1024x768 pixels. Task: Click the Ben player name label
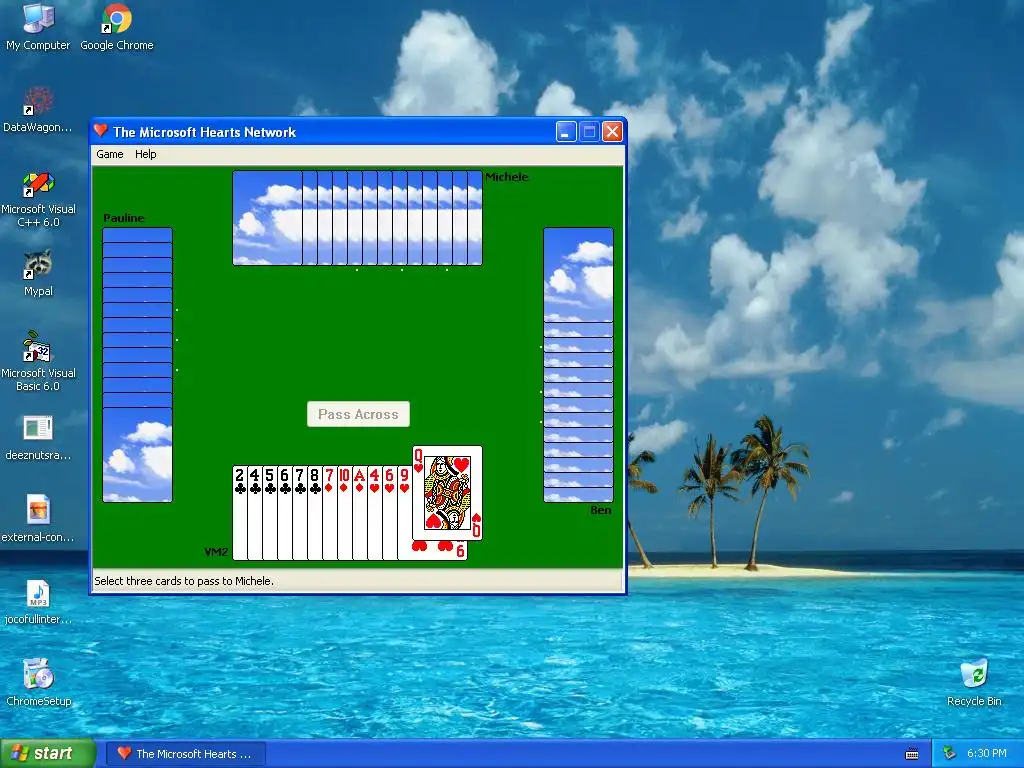coord(601,510)
